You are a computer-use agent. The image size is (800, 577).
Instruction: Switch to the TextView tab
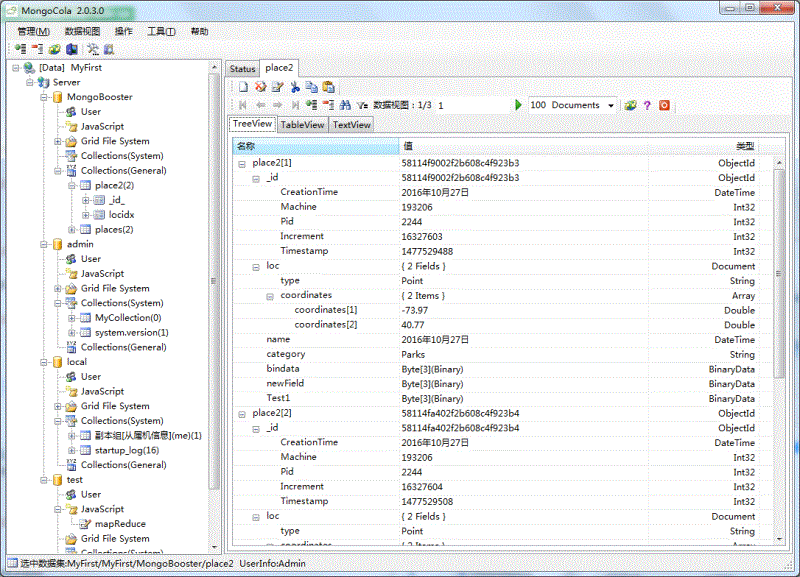coord(352,124)
